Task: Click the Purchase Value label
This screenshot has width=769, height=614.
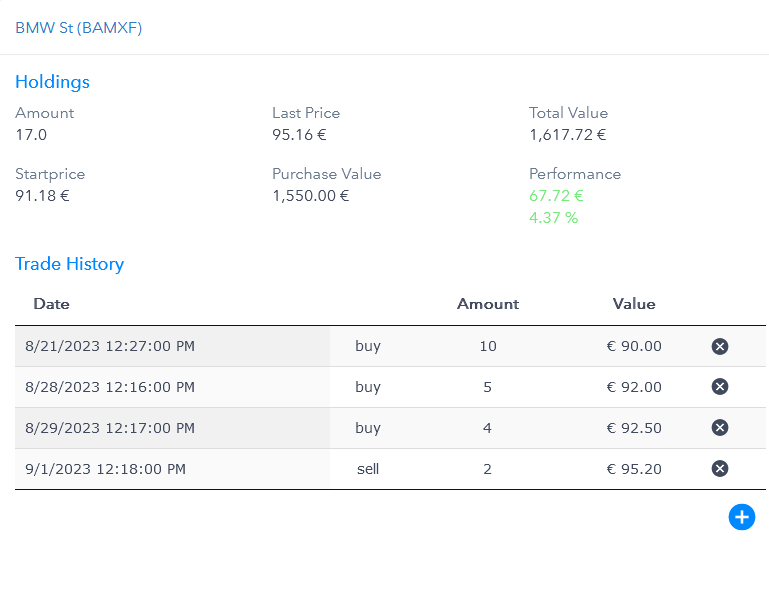Action: coord(327,174)
